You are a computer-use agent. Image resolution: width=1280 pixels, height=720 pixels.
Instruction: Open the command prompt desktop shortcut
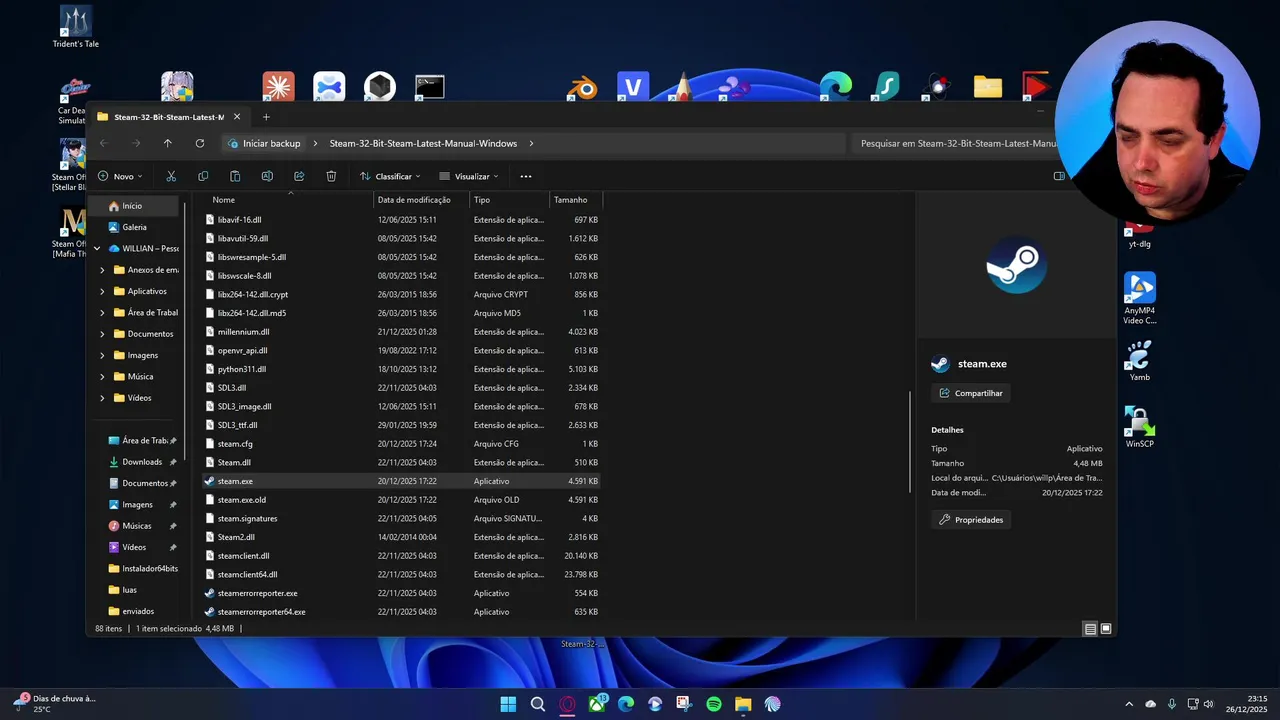(430, 87)
